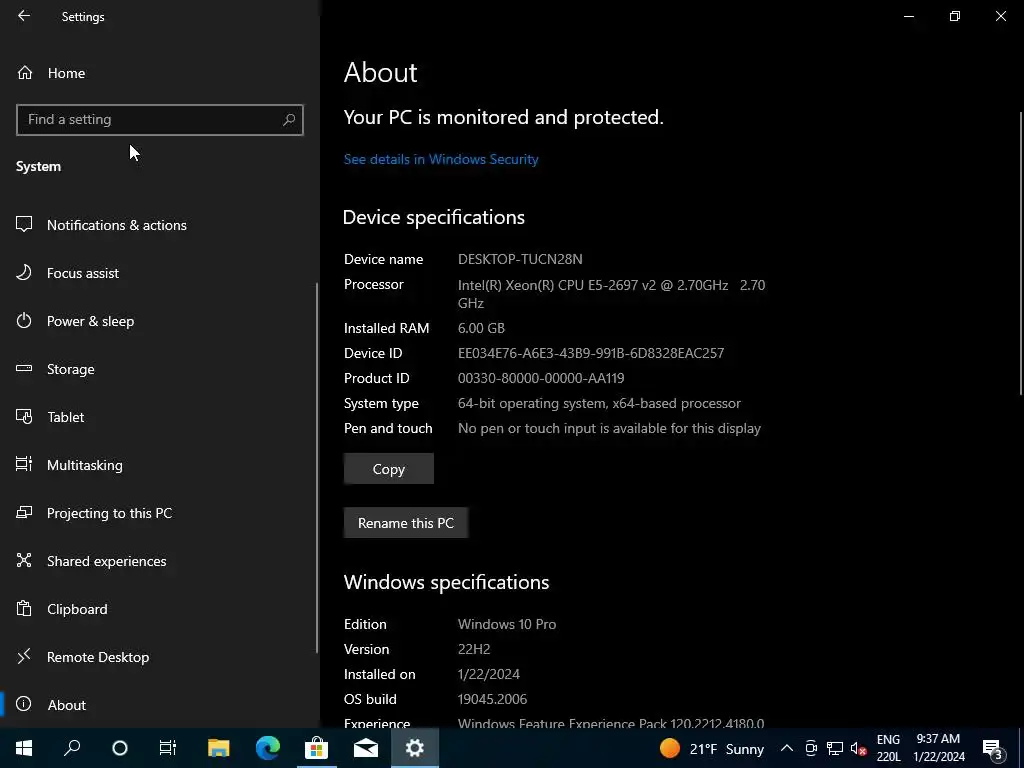Image resolution: width=1024 pixels, height=768 pixels.
Task: Click the Device specifications heading
Action: (434, 217)
